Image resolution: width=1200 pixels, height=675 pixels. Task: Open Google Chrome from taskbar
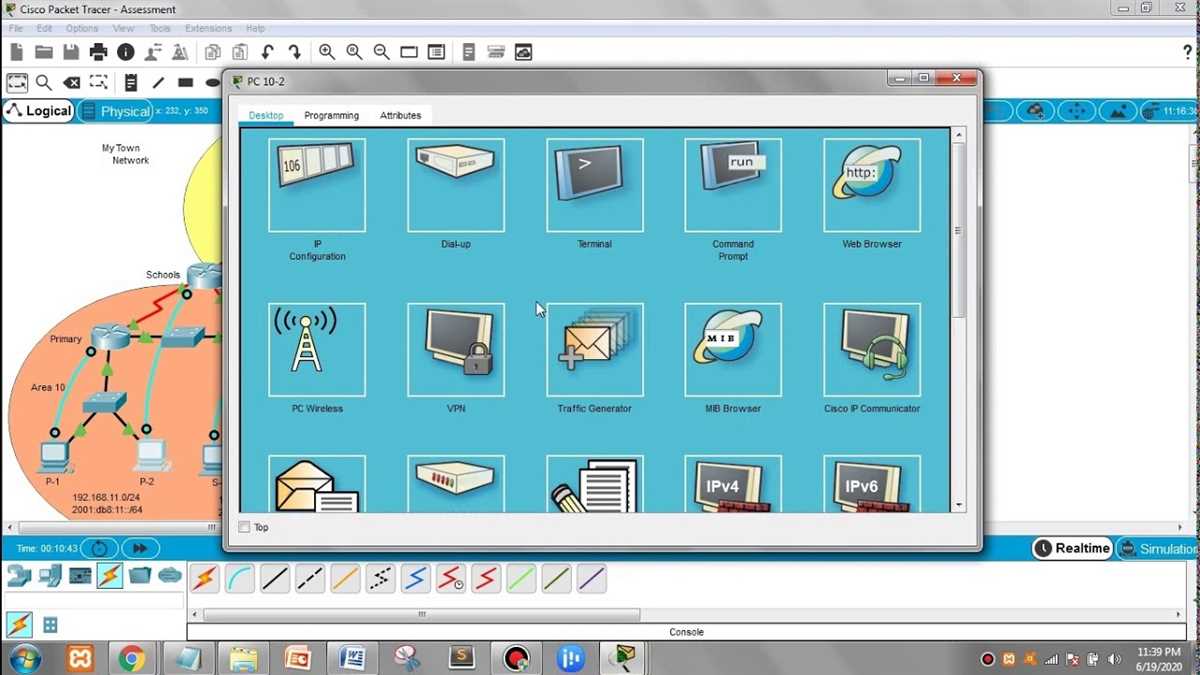[130, 658]
